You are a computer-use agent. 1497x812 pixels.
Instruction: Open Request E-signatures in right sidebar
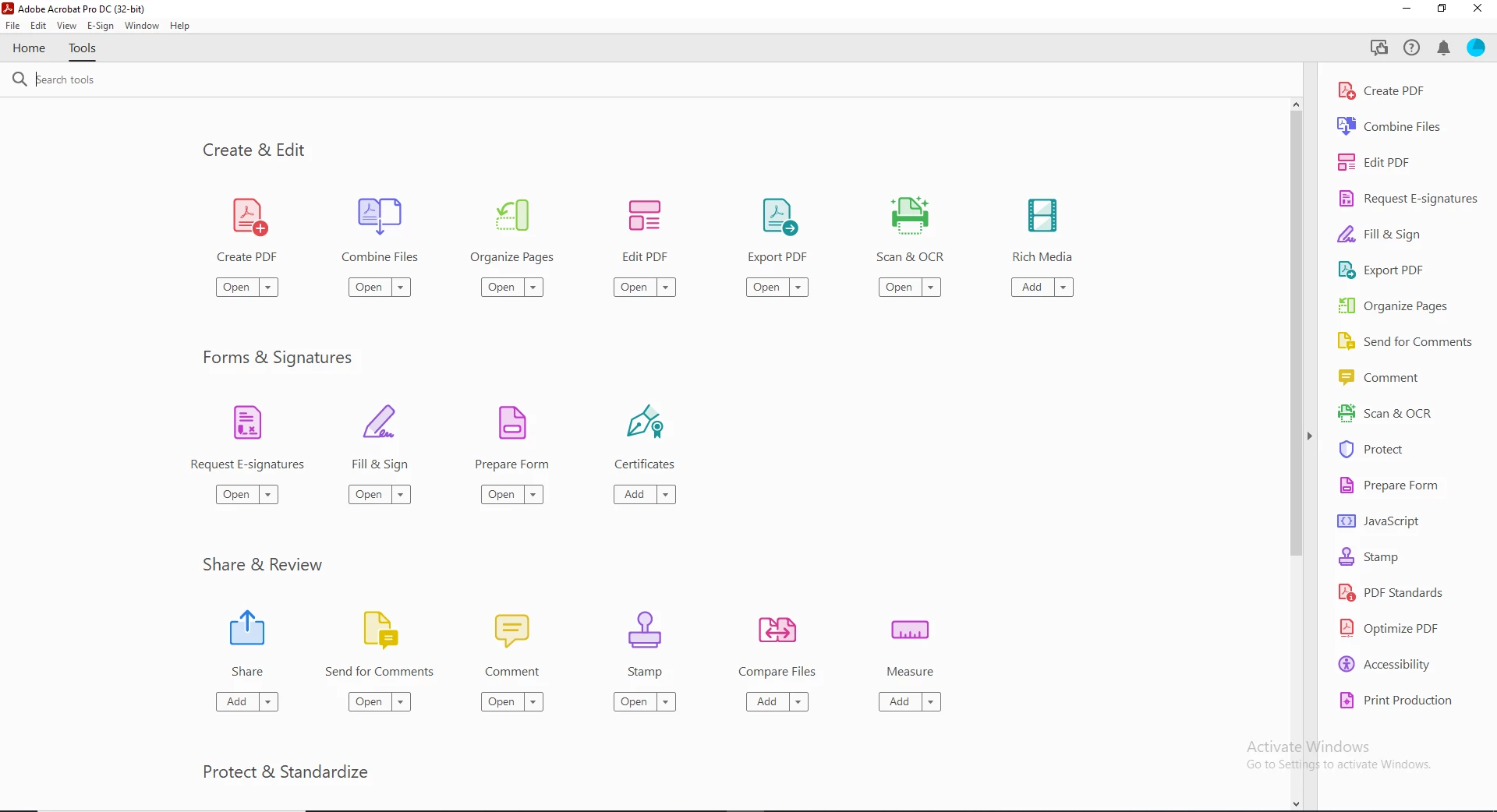click(x=1407, y=199)
